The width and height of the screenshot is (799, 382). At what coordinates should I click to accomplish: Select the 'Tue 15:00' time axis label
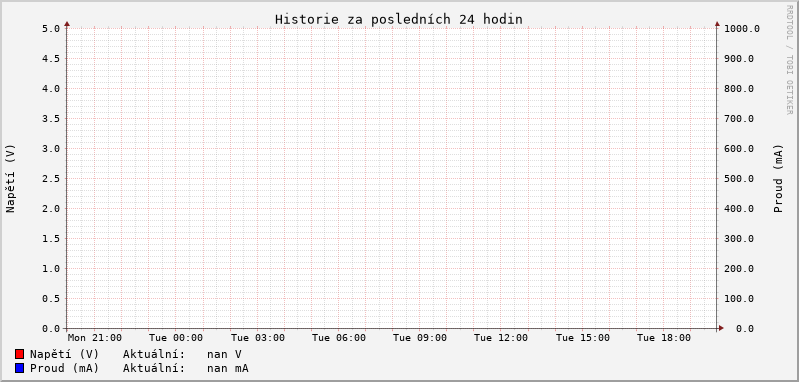(x=582, y=338)
